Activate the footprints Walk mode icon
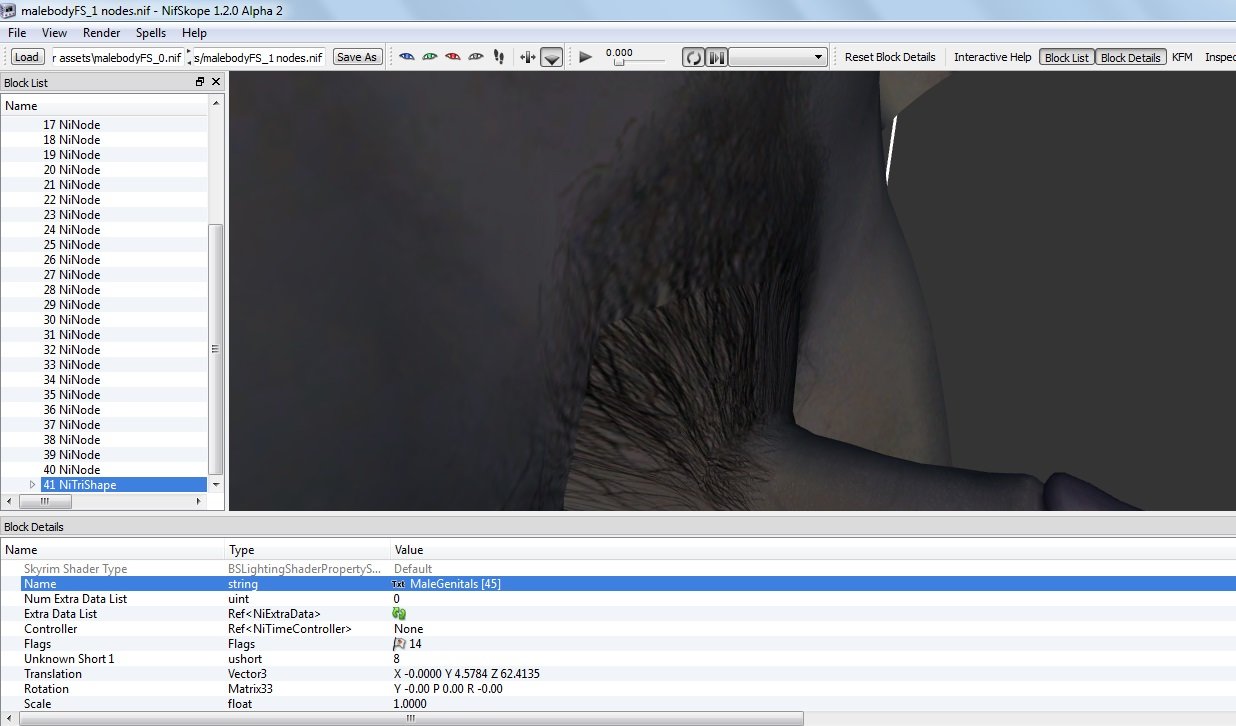This screenshot has height=726, width=1236. pyautogui.click(x=499, y=57)
